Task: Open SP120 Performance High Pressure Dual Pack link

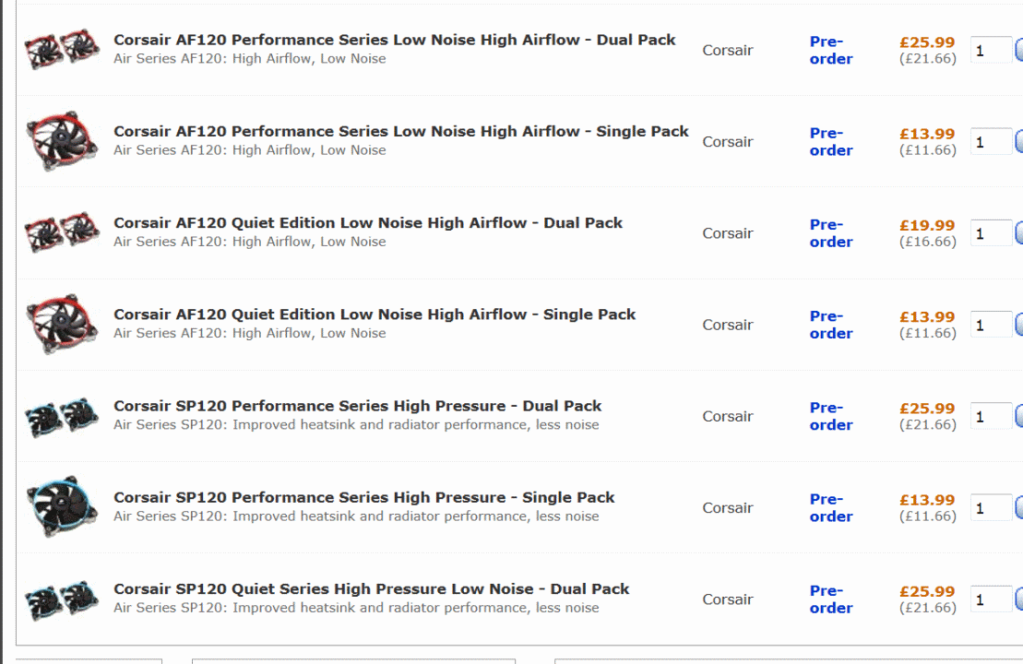Action: pyautogui.click(x=357, y=406)
